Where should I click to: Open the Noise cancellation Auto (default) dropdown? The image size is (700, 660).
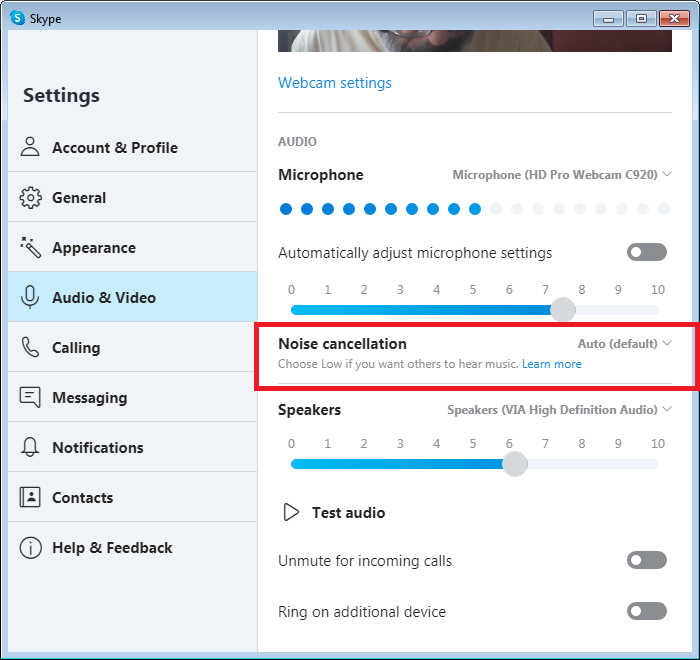[625, 343]
